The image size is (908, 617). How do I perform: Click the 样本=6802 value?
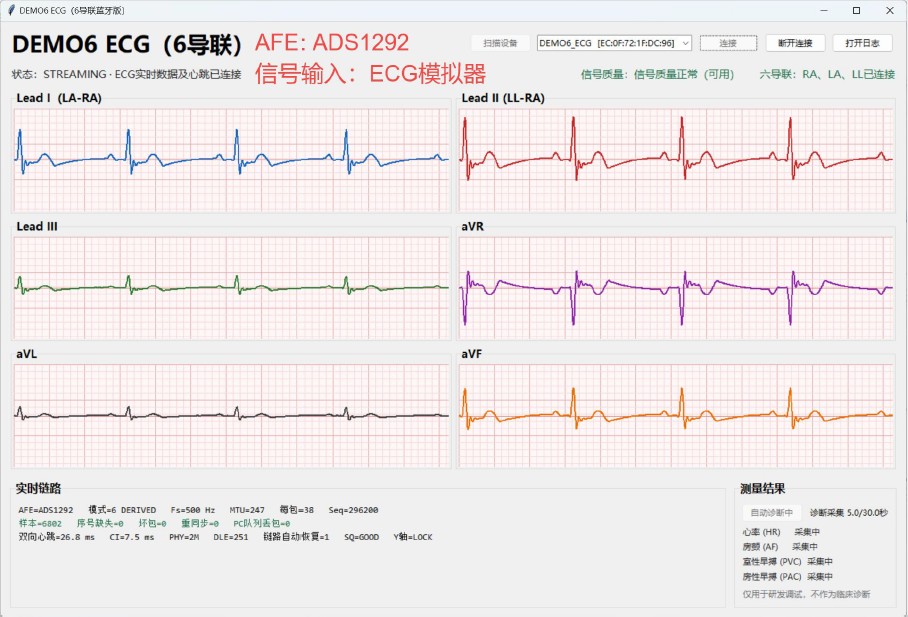(40, 523)
